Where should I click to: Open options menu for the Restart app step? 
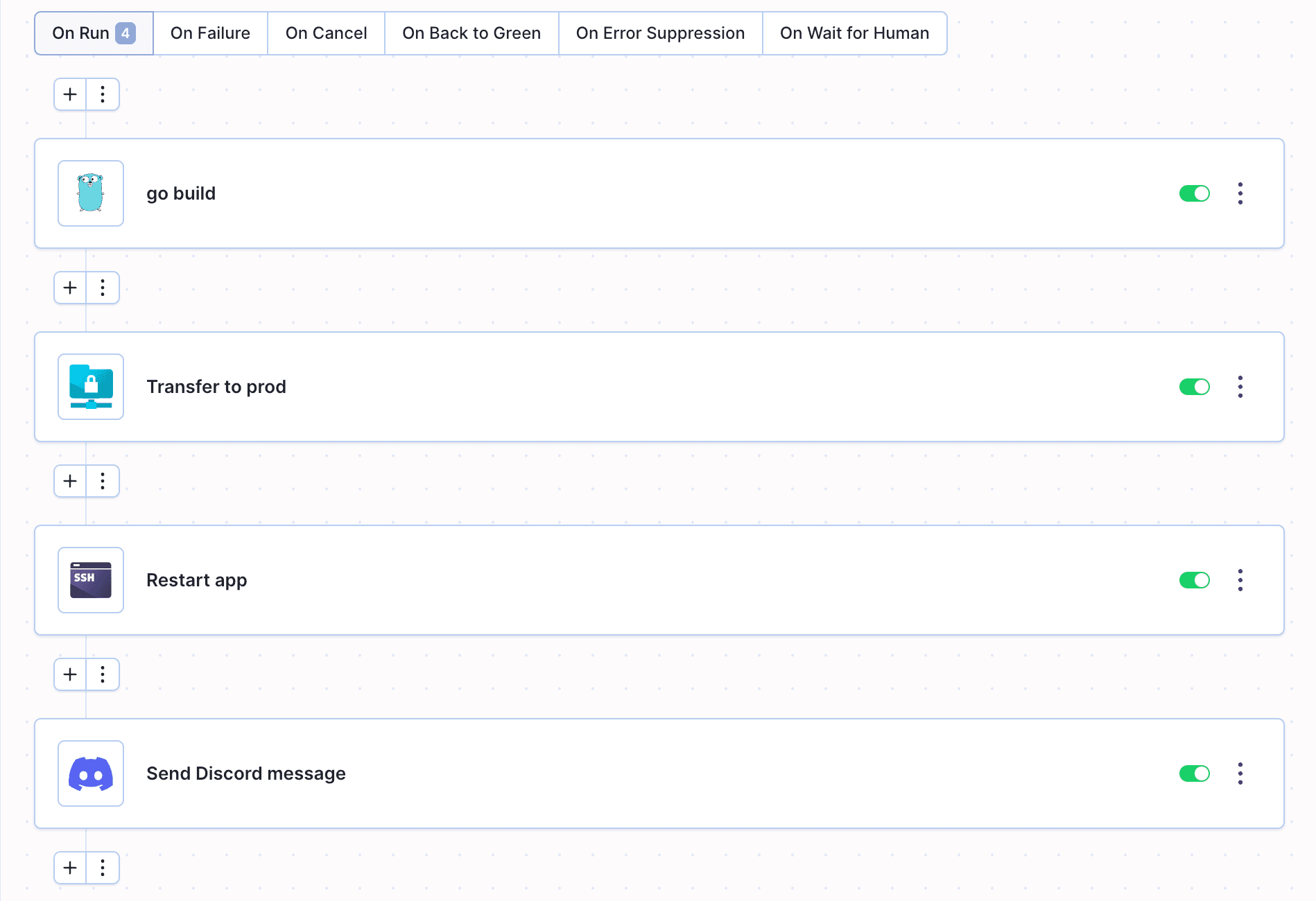click(1240, 580)
